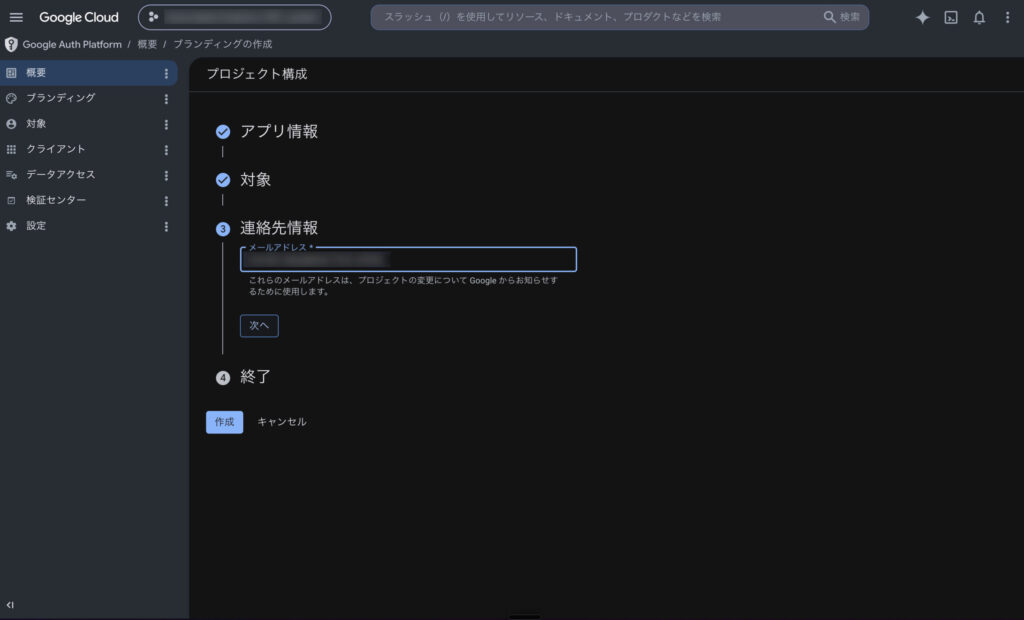
Task: Click the キャンセル button
Action: 281,422
